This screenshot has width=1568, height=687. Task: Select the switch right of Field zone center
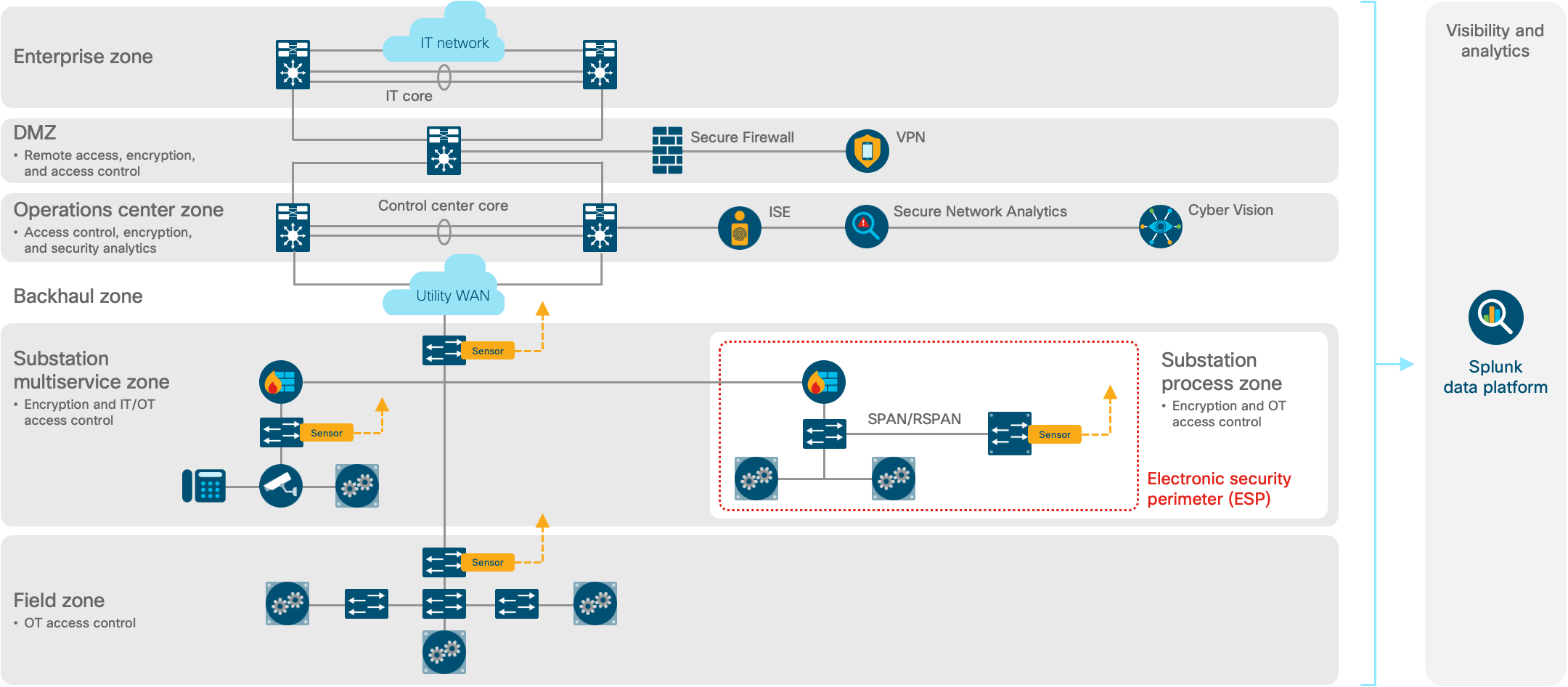point(517,604)
